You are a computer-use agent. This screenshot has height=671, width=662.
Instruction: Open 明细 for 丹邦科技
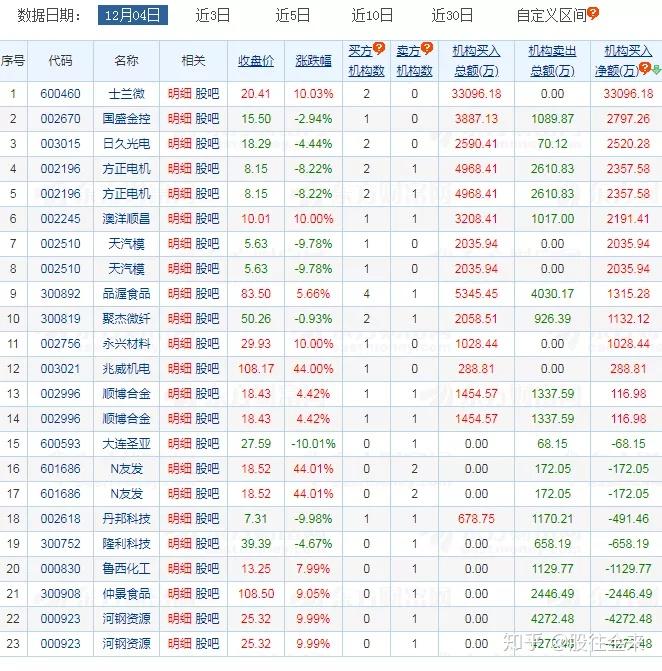tap(180, 519)
